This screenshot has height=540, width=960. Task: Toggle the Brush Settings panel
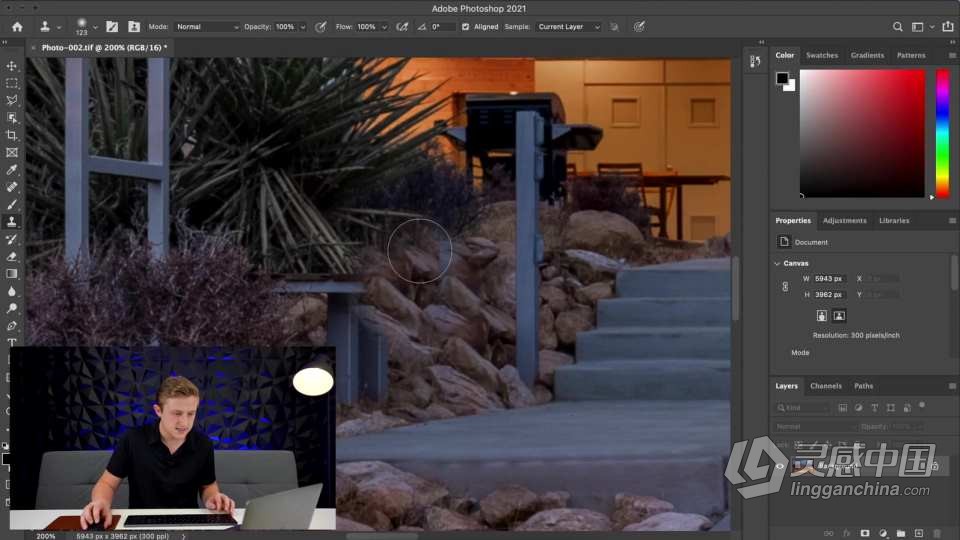pos(112,27)
